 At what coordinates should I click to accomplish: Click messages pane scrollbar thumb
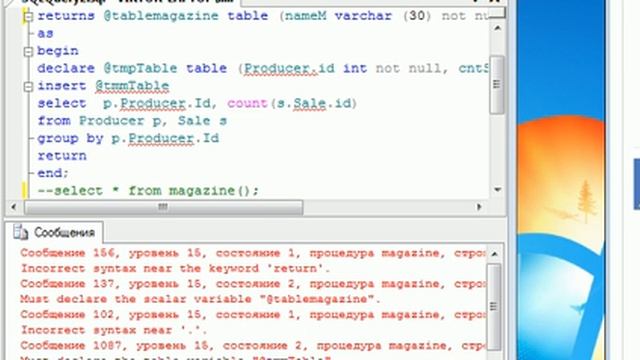(x=494, y=307)
